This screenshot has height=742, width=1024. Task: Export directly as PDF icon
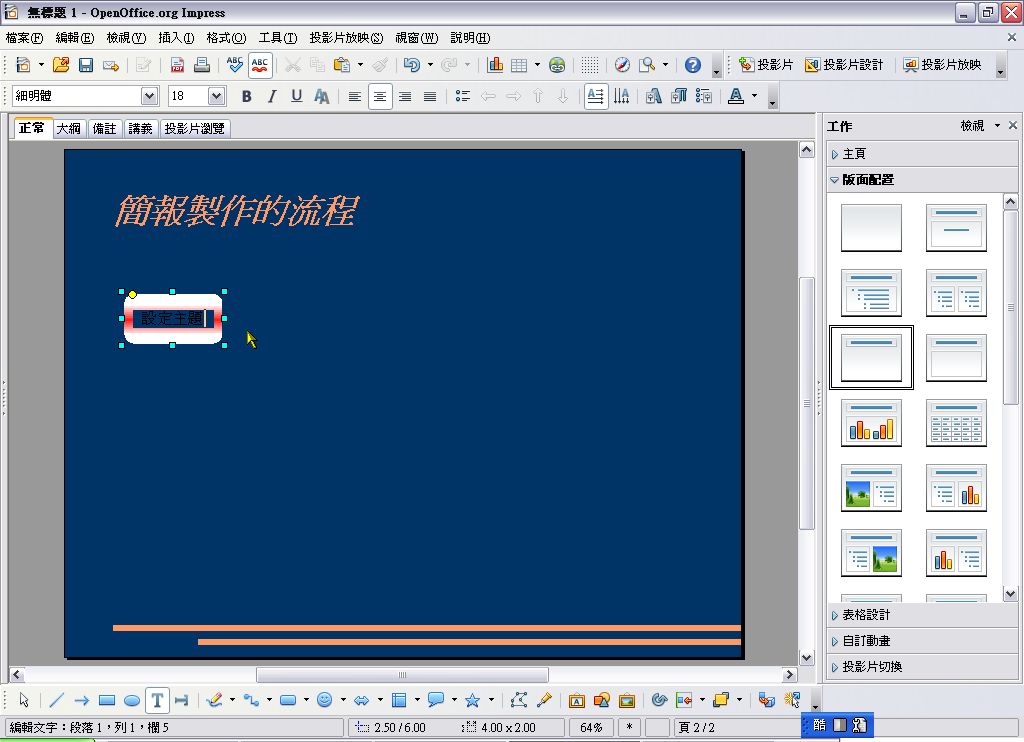[177, 65]
